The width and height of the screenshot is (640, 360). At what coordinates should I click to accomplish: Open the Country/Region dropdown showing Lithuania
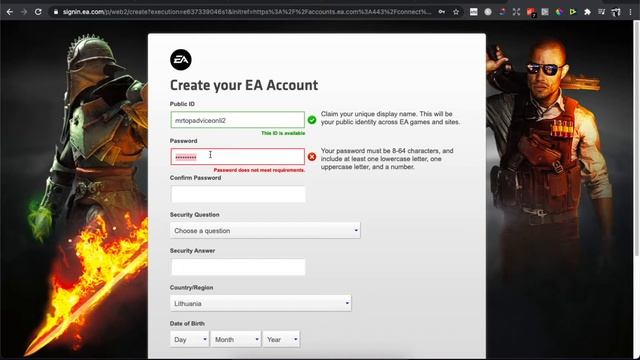[260, 303]
